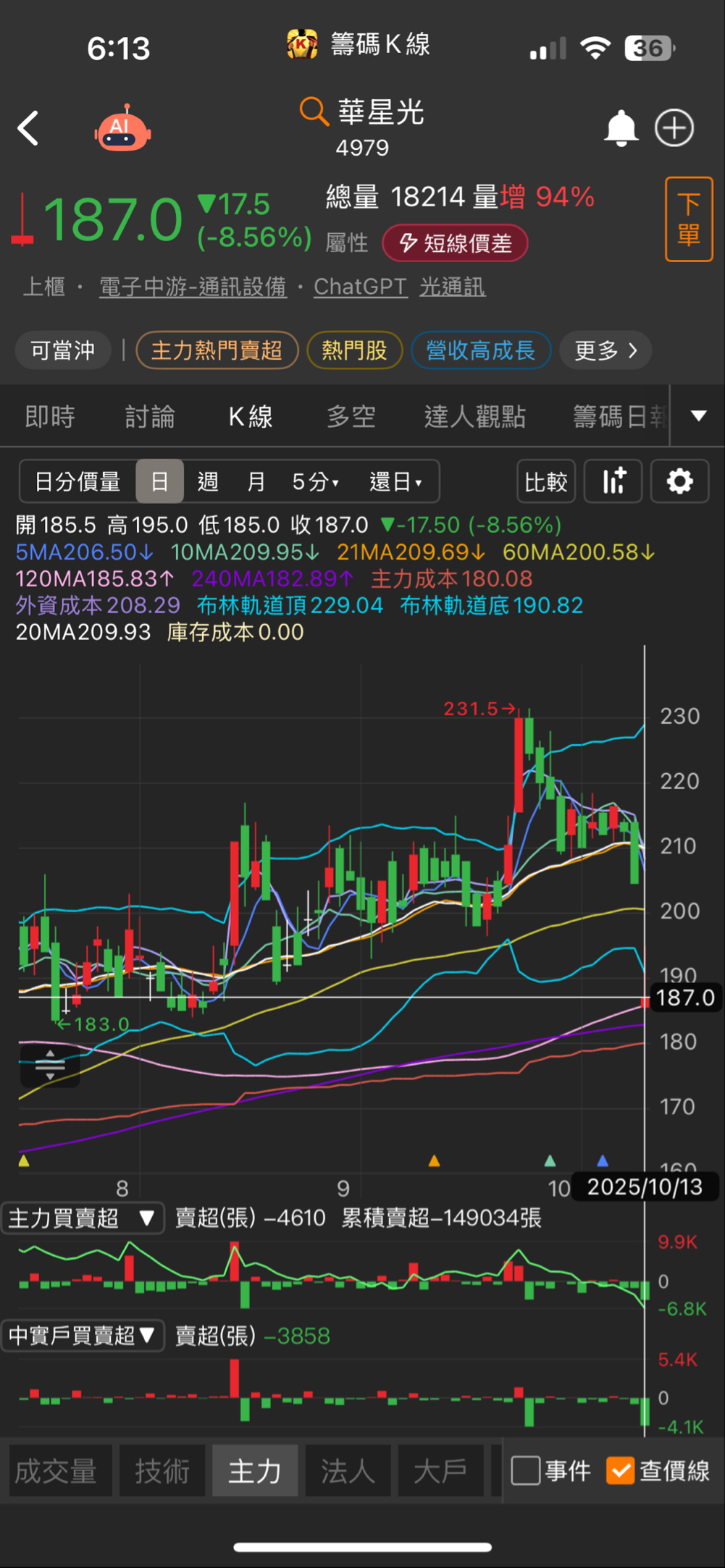The height and width of the screenshot is (1568, 725).
Task: Open the price alert bell
Action: click(x=621, y=128)
